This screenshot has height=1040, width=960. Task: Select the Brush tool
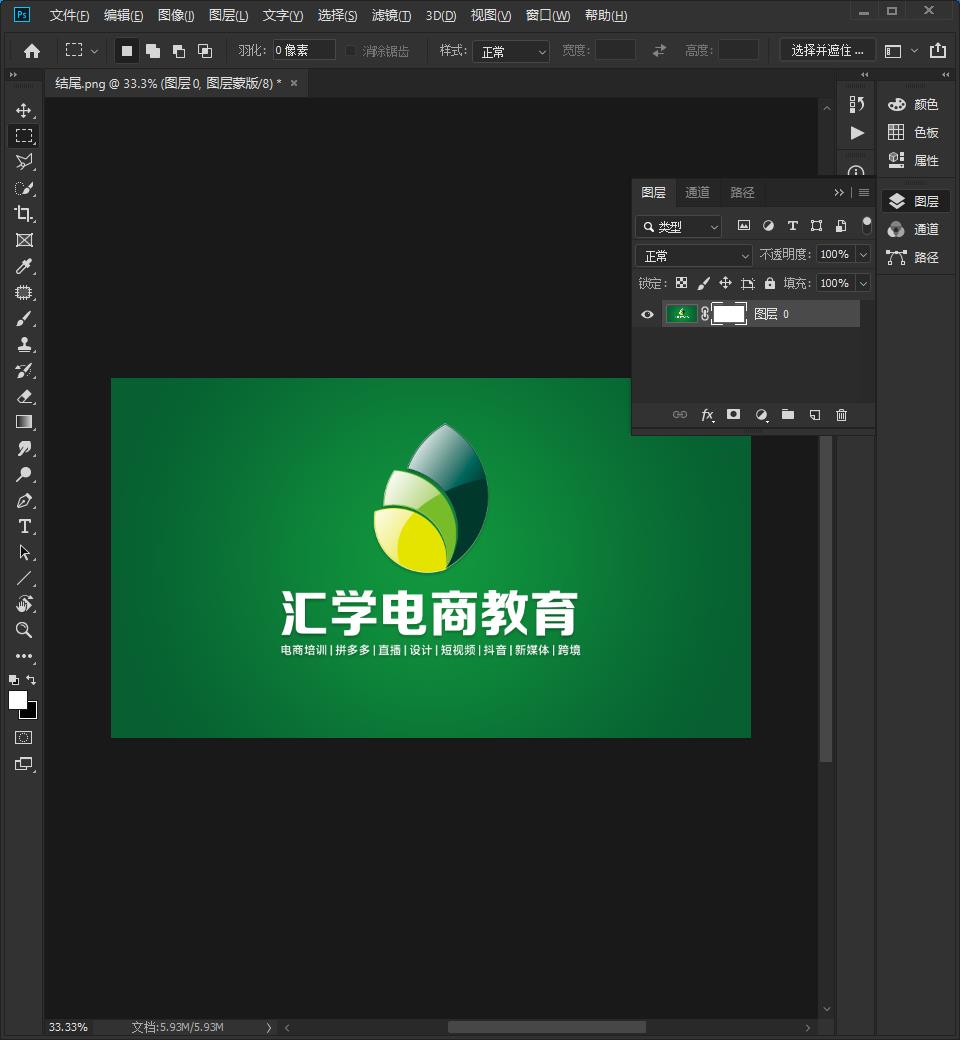pyautogui.click(x=24, y=318)
